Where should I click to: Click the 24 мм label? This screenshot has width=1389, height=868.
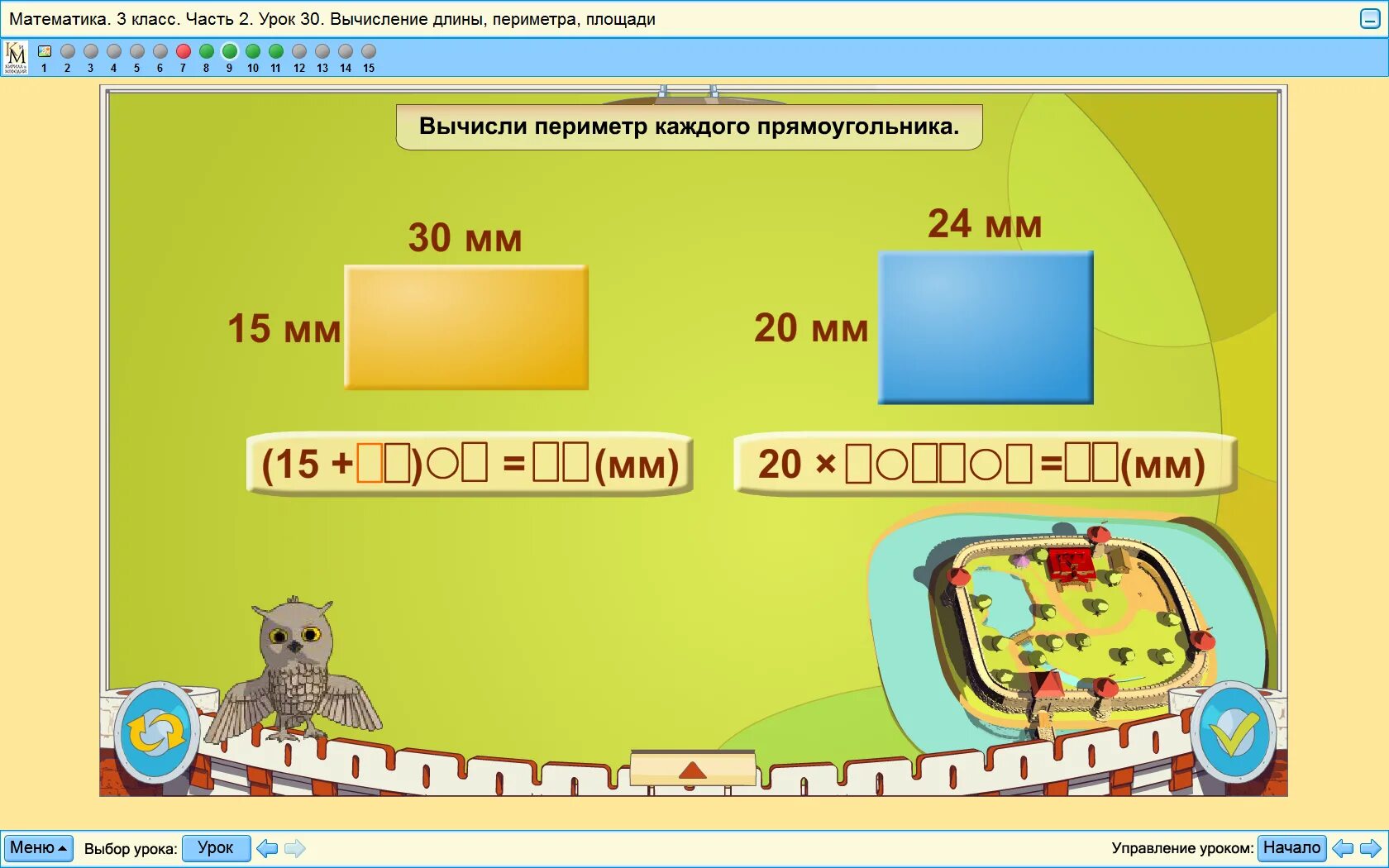[985, 224]
